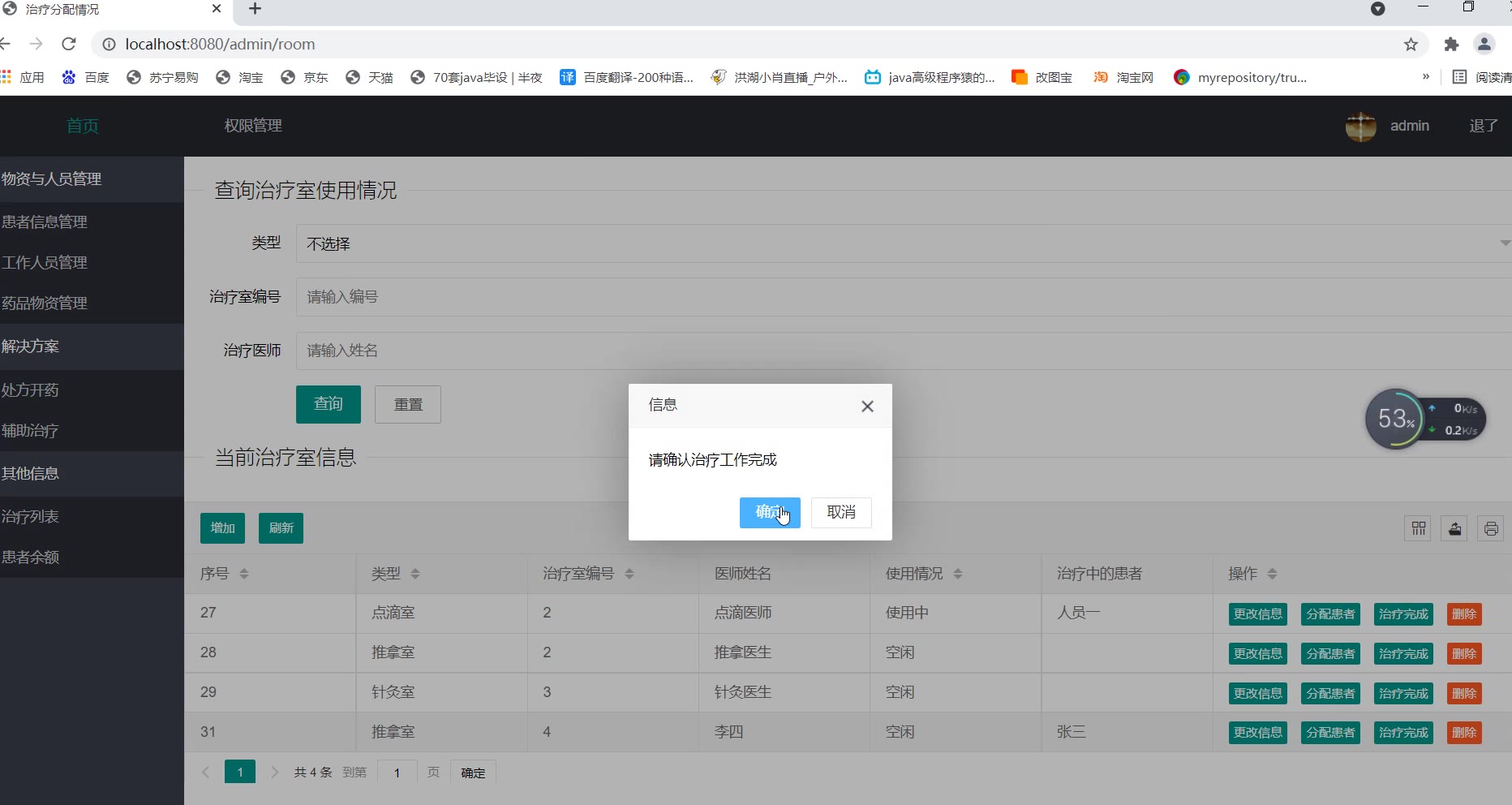Screen dimensions: 1512x805
Task: Click 治疗完成 for row 27
Action: [x=1403, y=614]
